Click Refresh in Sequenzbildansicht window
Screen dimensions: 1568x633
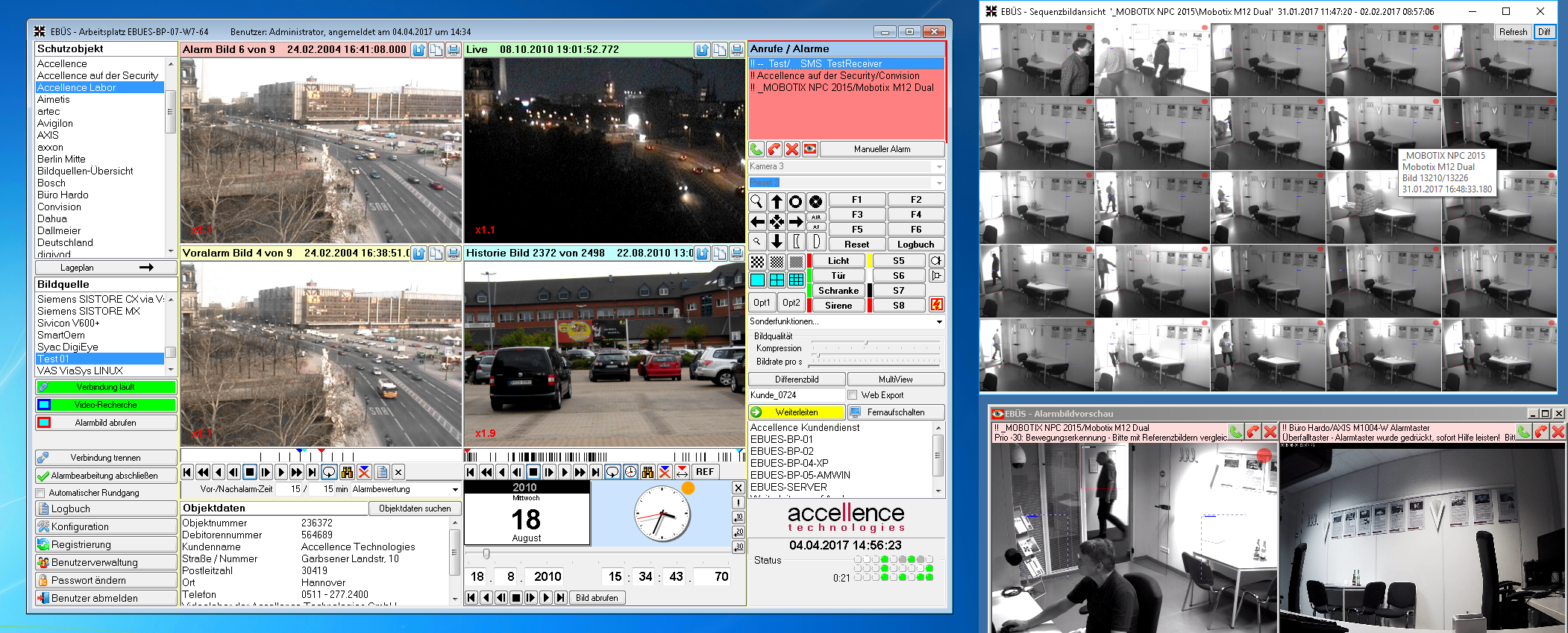pos(1514,32)
